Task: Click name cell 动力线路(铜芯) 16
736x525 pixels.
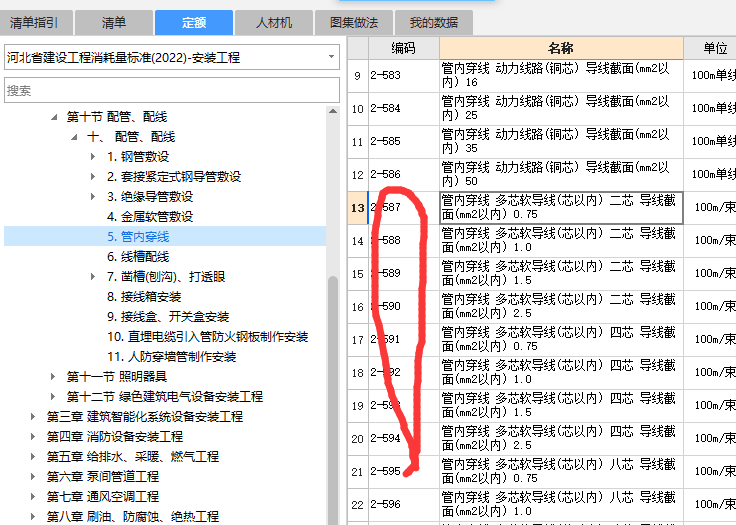Action: pos(561,76)
